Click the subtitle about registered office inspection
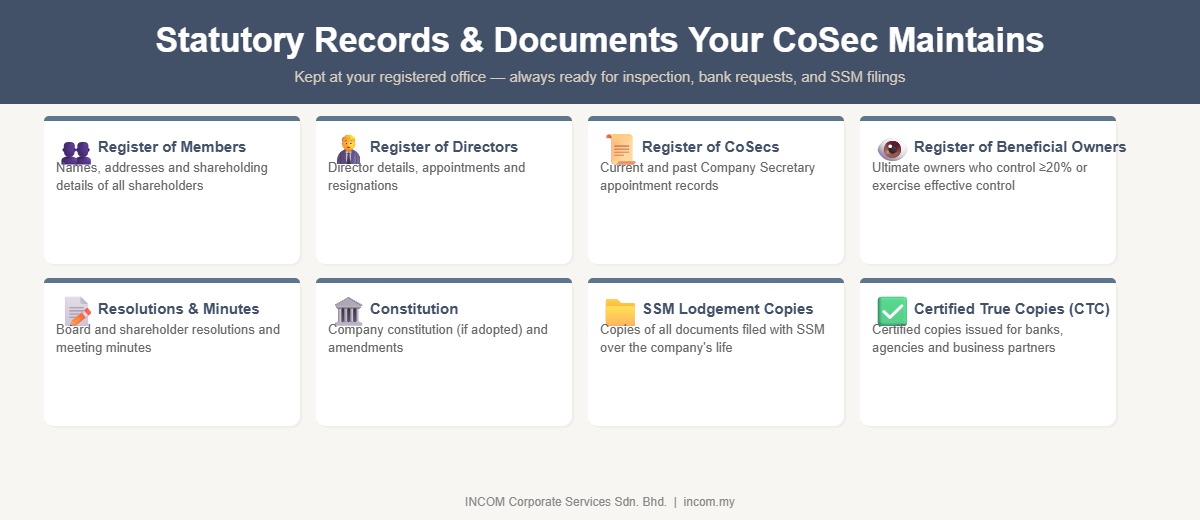1200x520 pixels. click(600, 77)
